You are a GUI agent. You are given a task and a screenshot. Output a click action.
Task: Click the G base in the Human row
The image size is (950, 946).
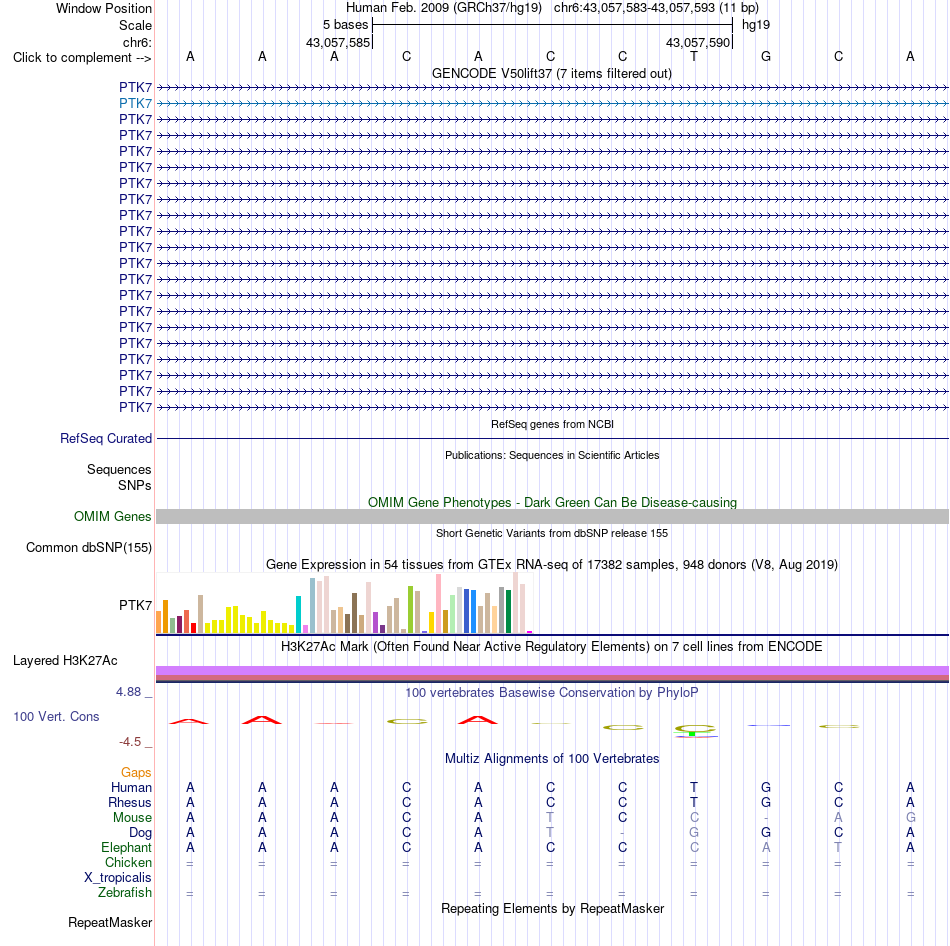pyautogui.click(x=766, y=788)
